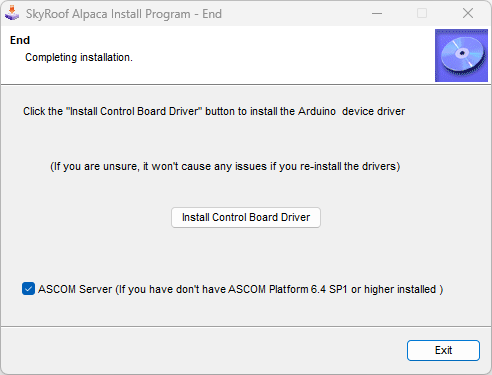The image size is (492, 375).
Task: Uncheck the ASCOM Server checkbox
Action: click(28, 289)
